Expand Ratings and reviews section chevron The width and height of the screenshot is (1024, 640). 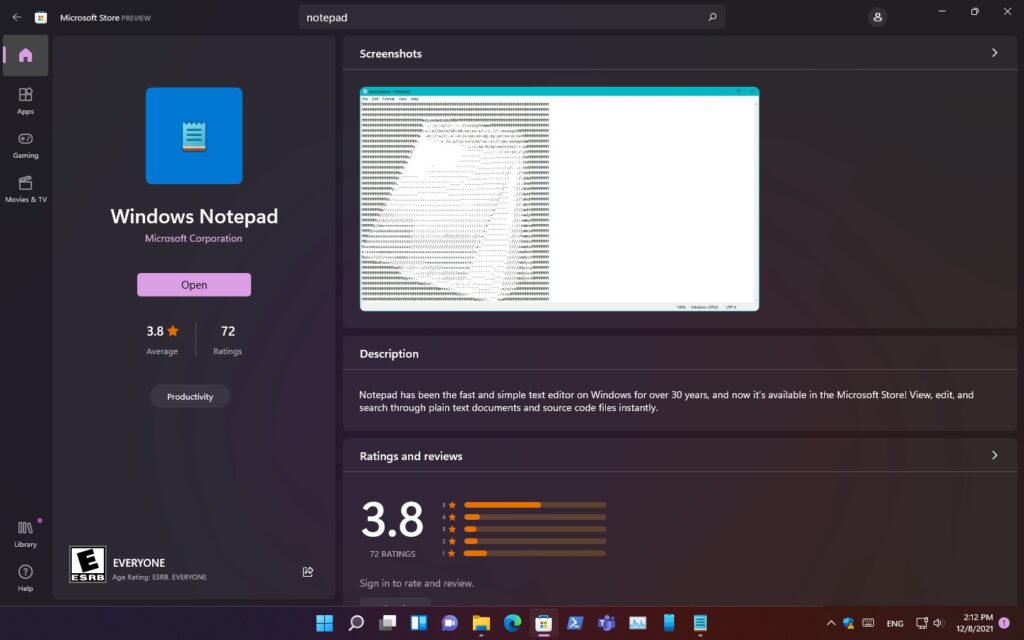994,455
